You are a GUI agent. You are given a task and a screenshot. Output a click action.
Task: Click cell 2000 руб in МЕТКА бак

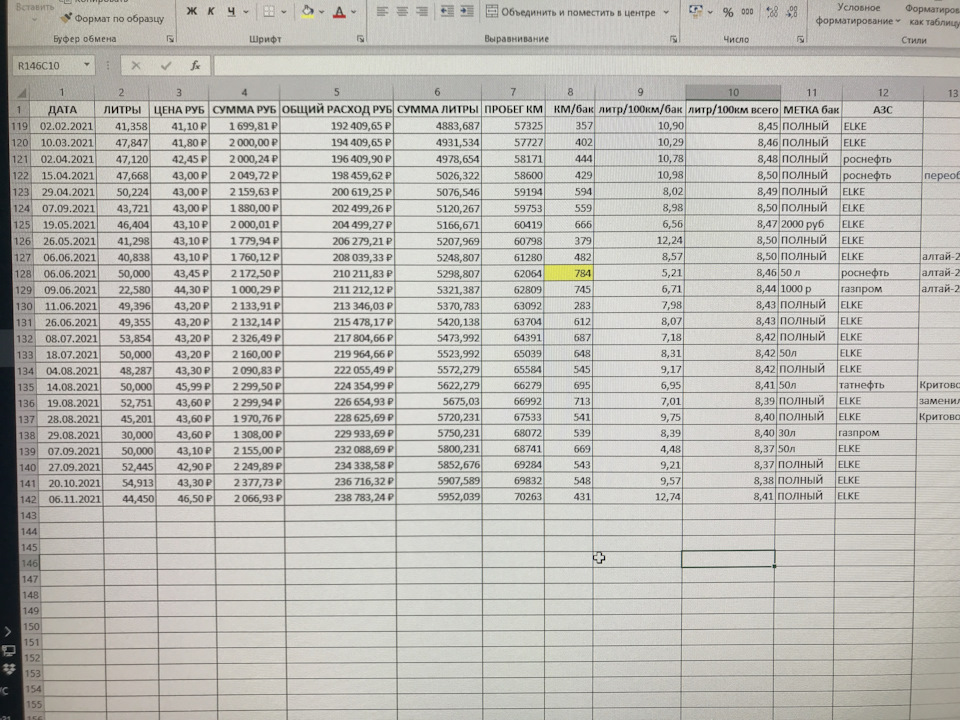click(809, 224)
